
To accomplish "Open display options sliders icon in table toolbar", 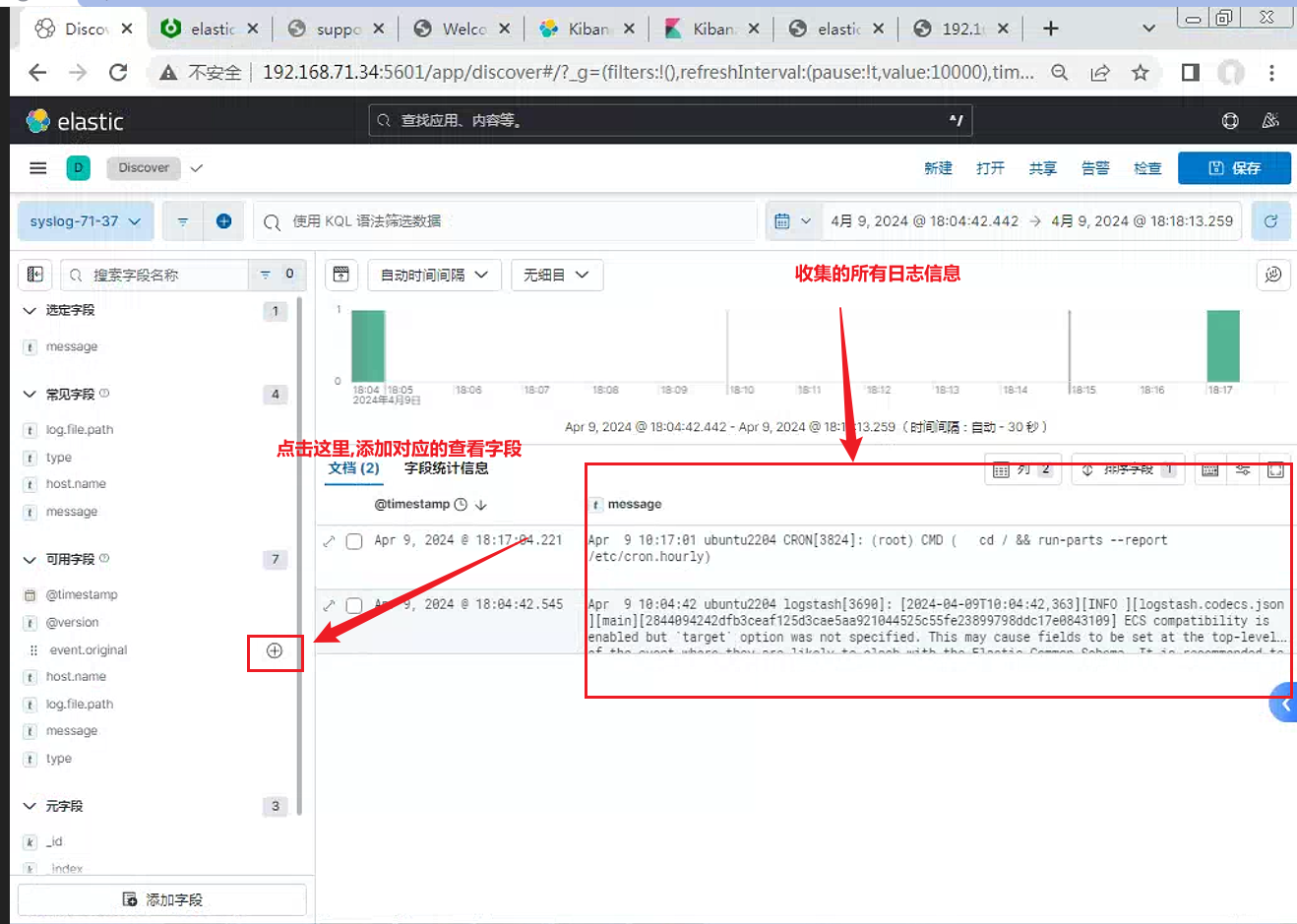I will (1243, 469).
